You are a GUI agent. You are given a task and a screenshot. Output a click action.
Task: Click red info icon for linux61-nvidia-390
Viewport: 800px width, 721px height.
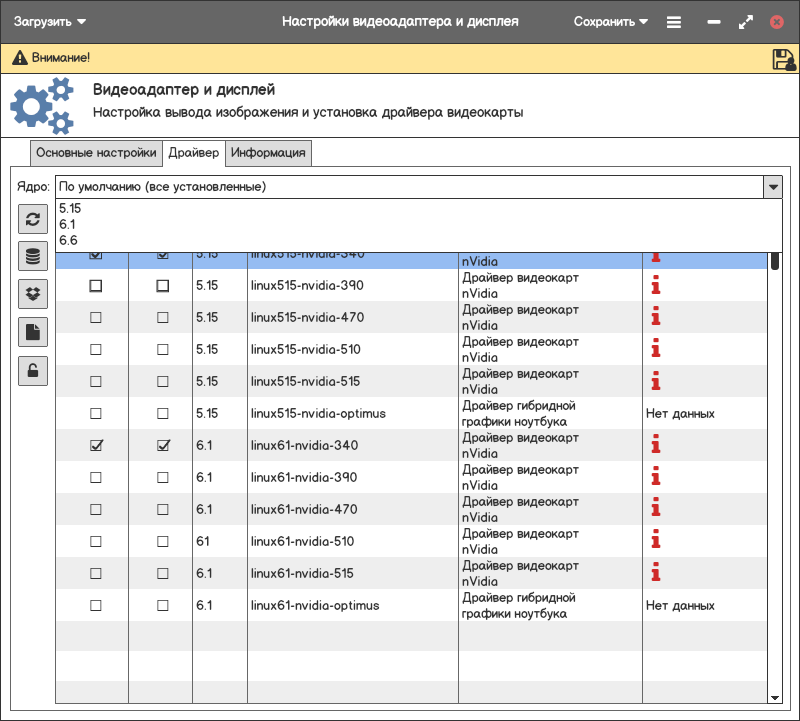click(656, 478)
